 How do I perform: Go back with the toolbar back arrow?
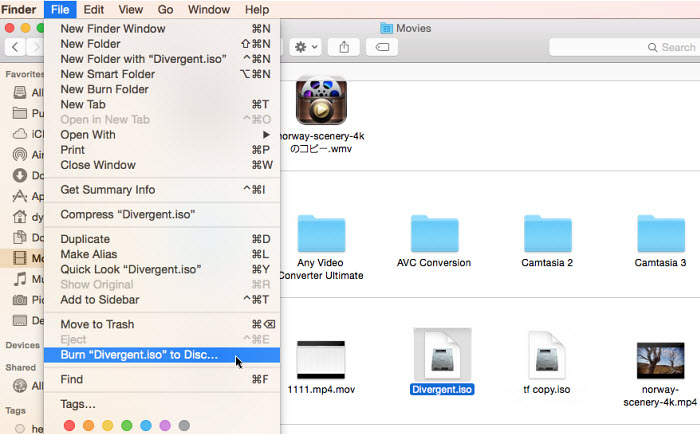[15, 47]
